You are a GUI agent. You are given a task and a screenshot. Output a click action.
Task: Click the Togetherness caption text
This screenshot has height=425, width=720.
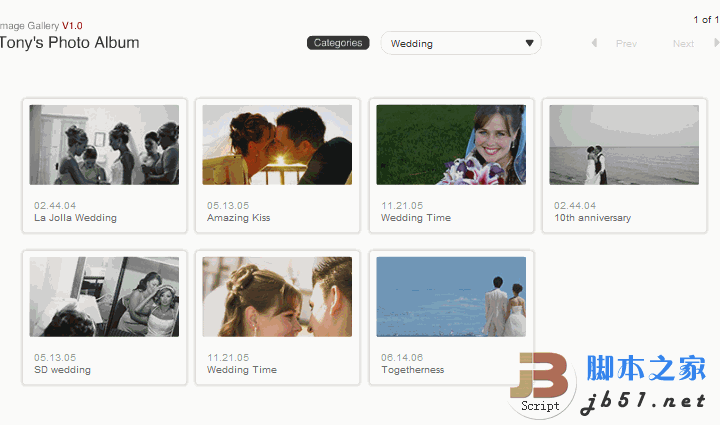412,370
